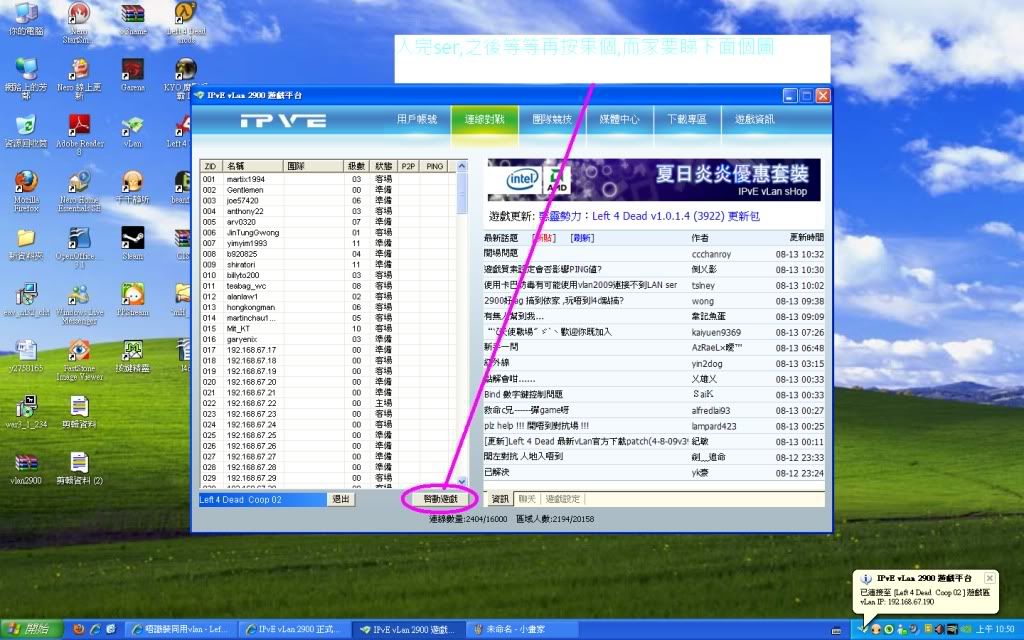The width and height of the screenshot is (1024, 640).
Task: Switch to the 聊天 chat tab
Action: click(x=527, y=499)
